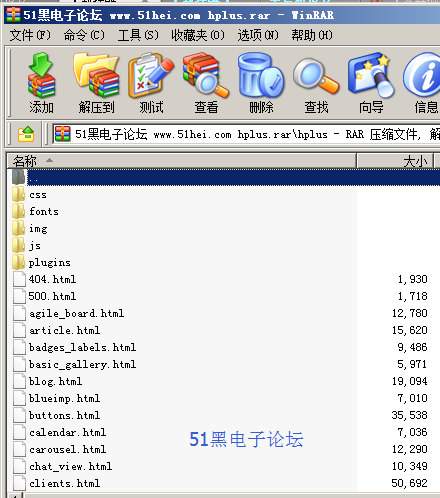The height and width of the screenshot is (498, 440).
Task: Open the 工具(S) menu
Action: pyautogui.click(x=138, y=35)
